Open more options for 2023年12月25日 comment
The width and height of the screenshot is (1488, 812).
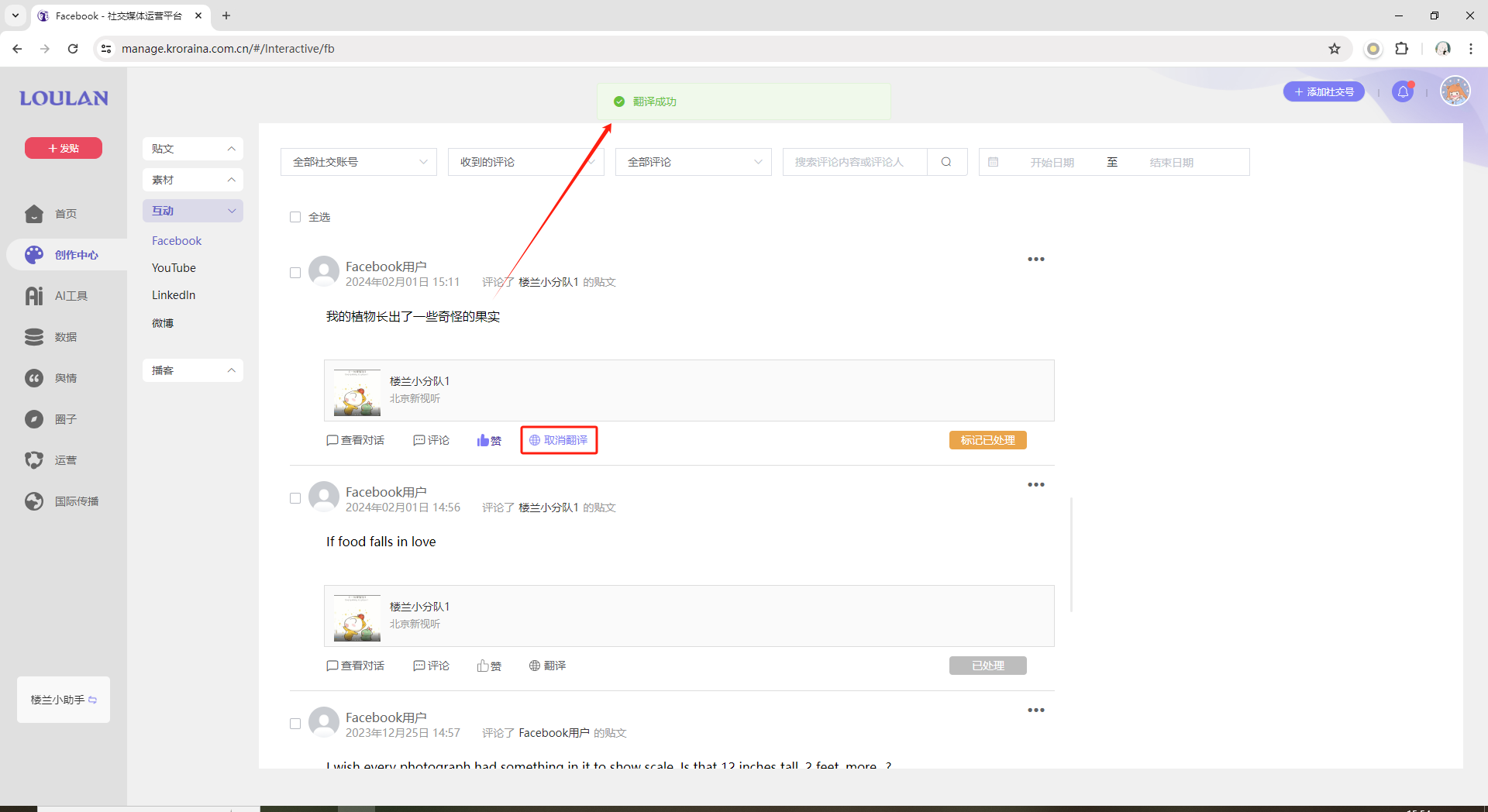pyautogui.click(x=1036, y=710)
